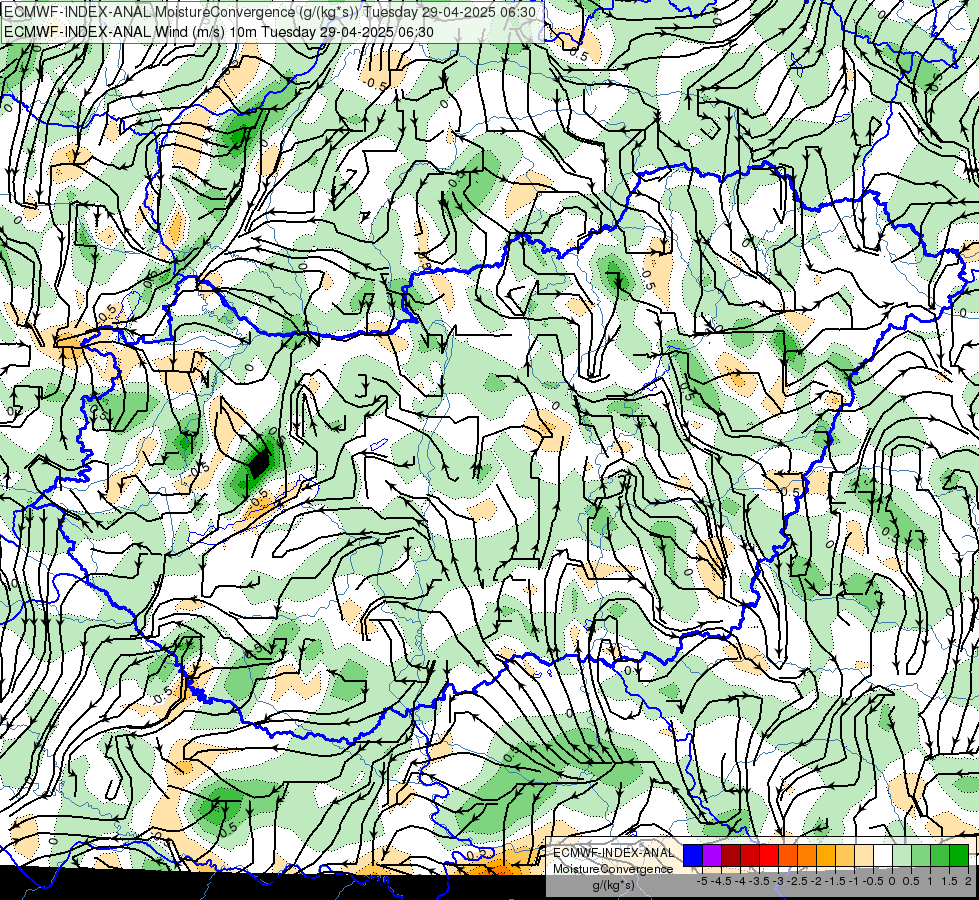Click the purple legend swatch
The width and height of the screenshot is (979, 900).
tap(712, 855)
